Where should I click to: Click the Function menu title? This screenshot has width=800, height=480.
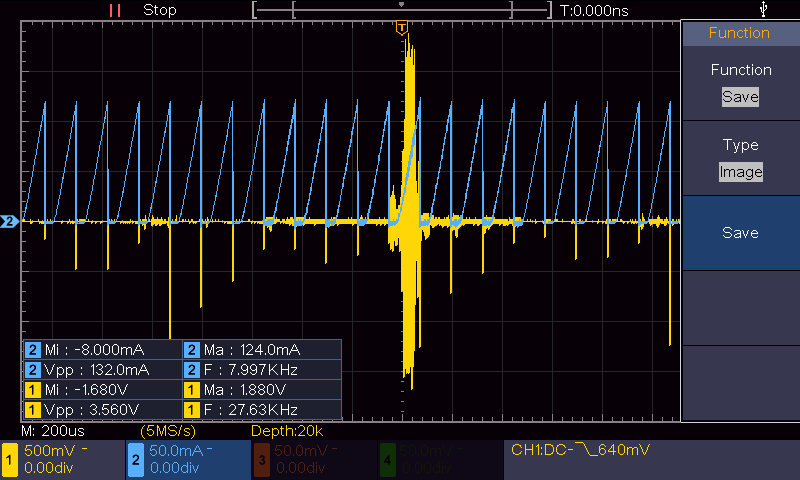click(x=739, y=33)
